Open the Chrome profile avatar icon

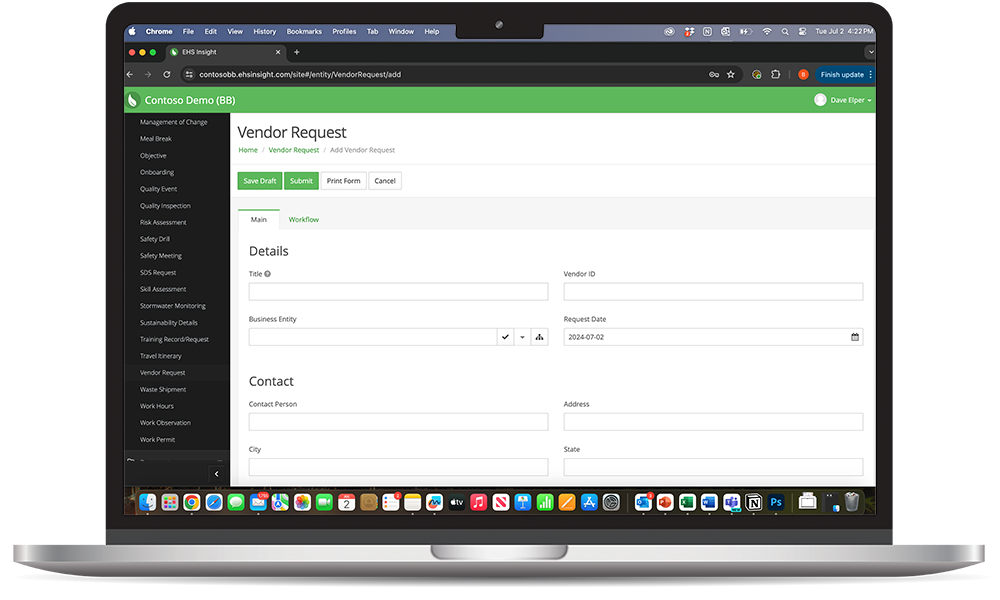(803, 74)
